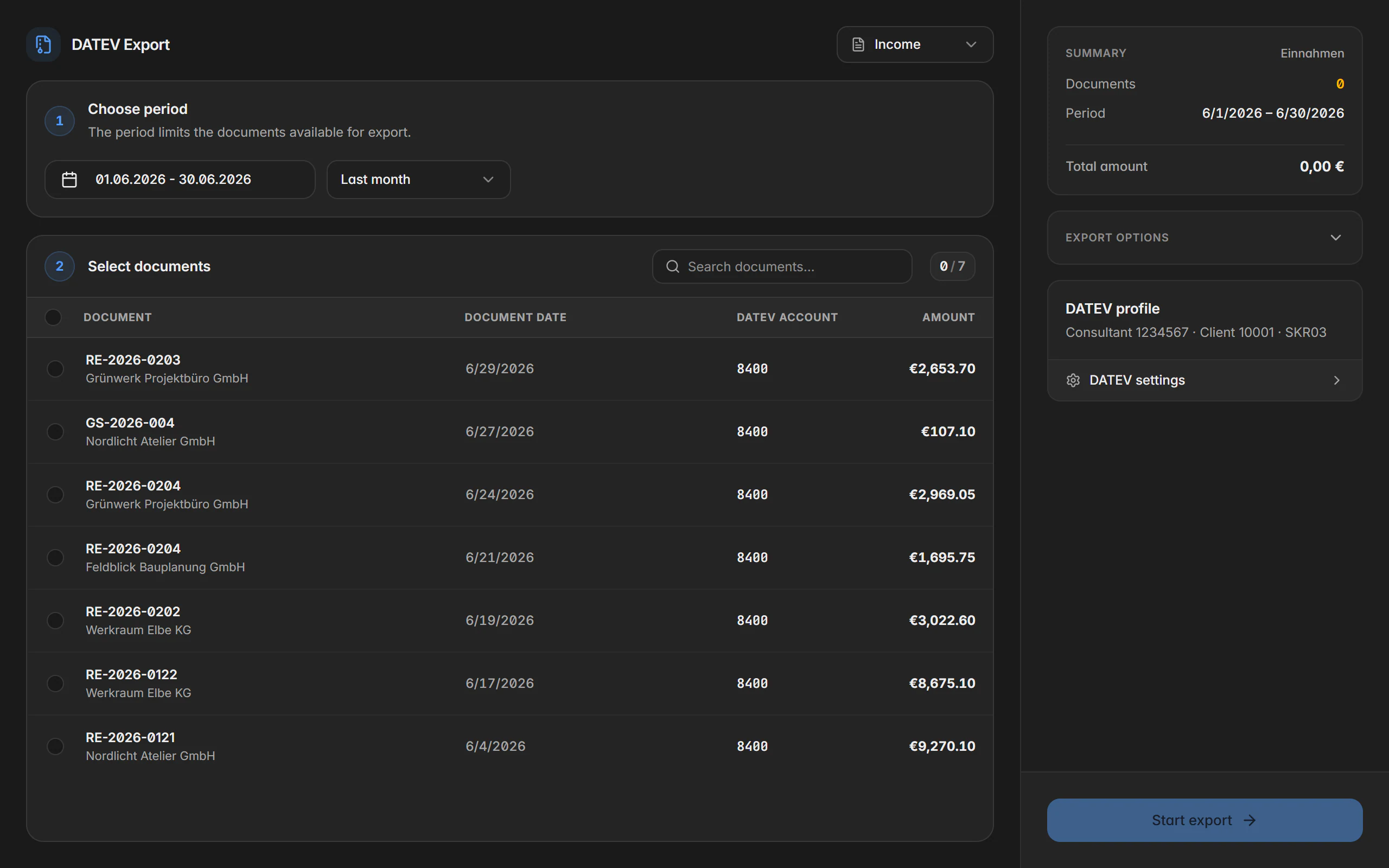Click the arrow icon on Start export
Viewport: 1389px width, 868px height.
point(1250,820)
